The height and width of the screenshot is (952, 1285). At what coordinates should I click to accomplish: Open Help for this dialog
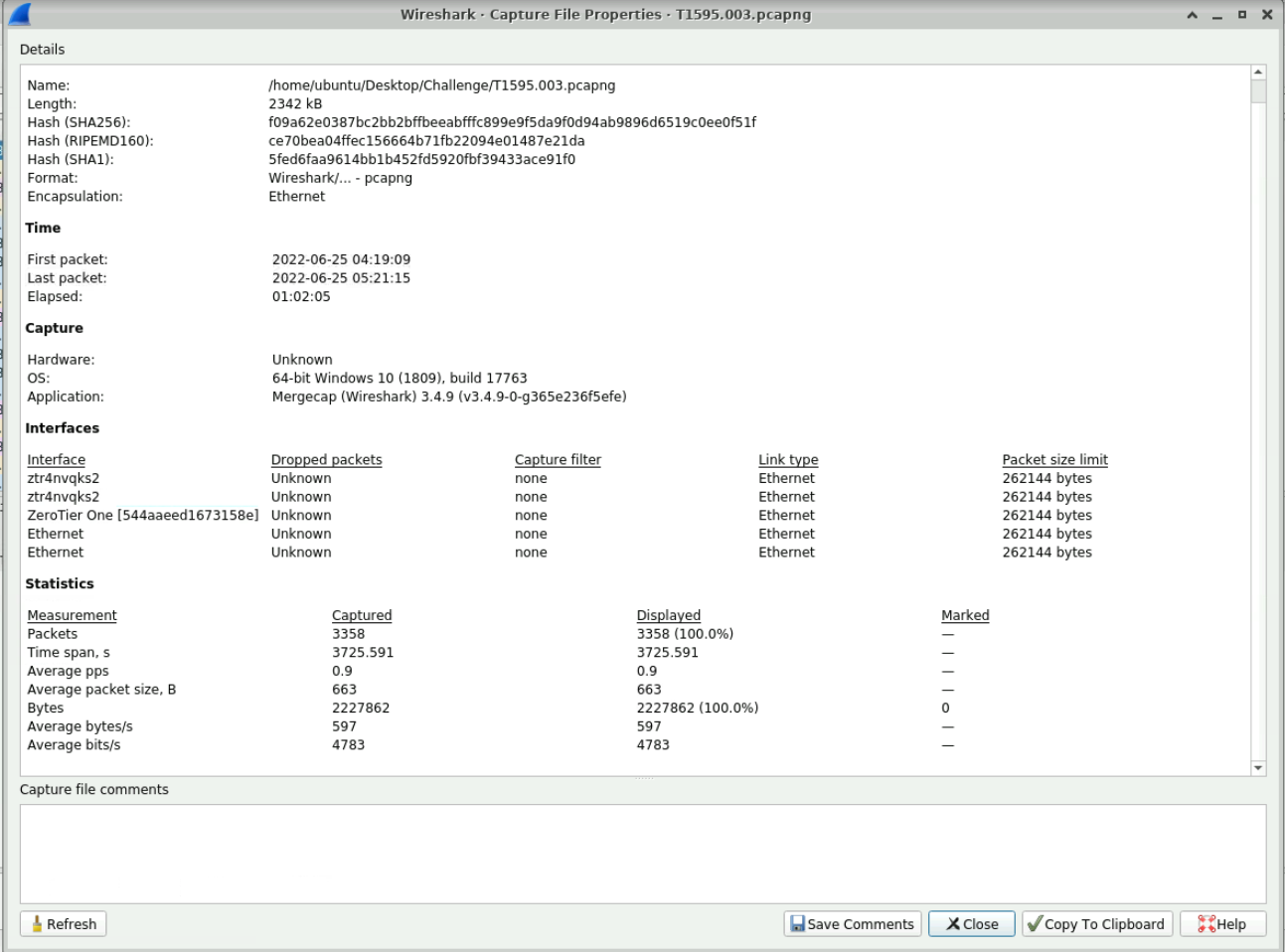pyautogui.click(x=1222, y=924)
